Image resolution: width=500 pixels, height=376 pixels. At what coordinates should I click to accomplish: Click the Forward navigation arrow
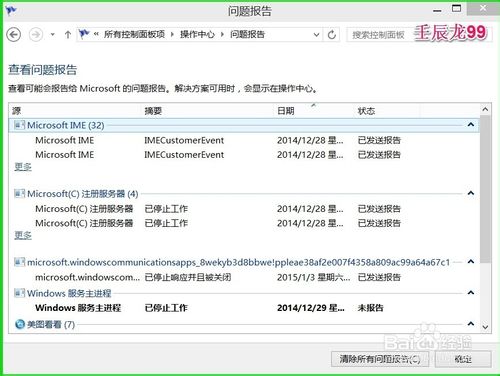36,34
